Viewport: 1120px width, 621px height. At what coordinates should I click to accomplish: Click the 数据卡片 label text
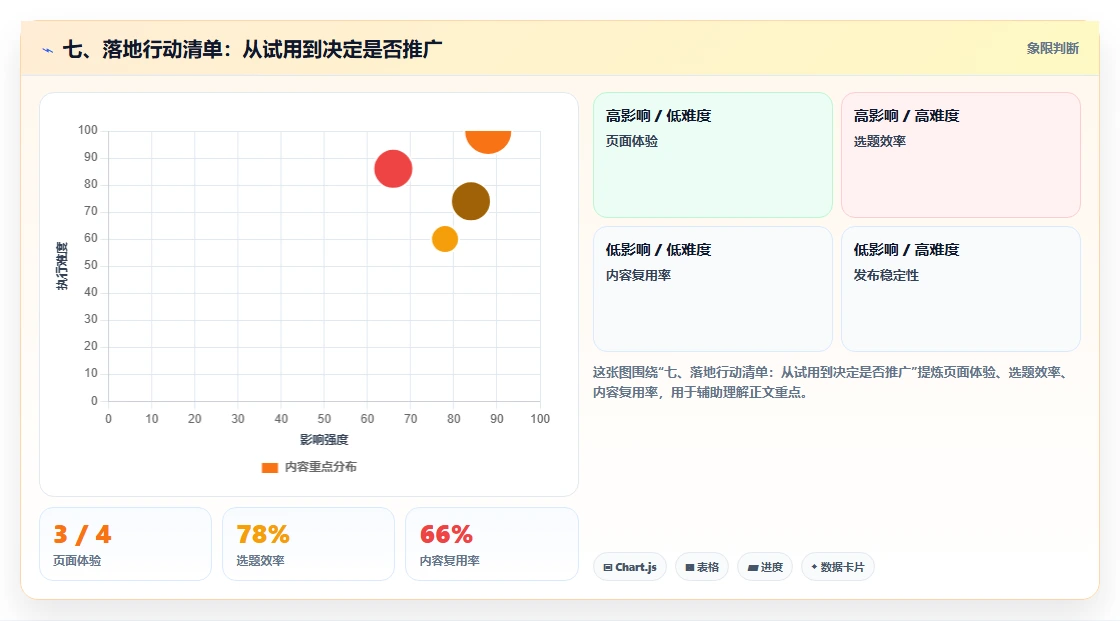(843, 567)
